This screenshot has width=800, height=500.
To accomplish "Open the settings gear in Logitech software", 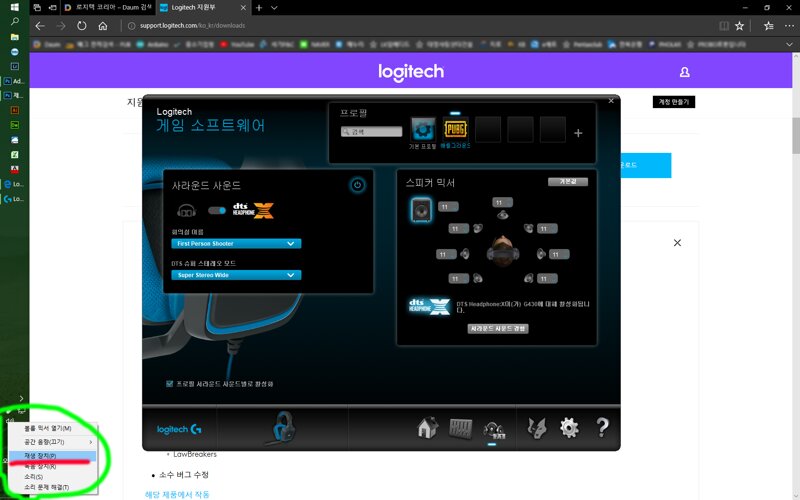I will click(569, 428).
